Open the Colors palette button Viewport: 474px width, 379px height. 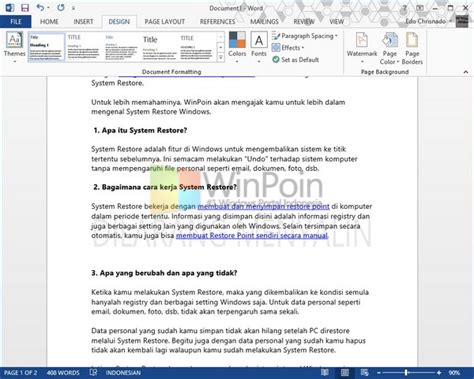(237, 48)
